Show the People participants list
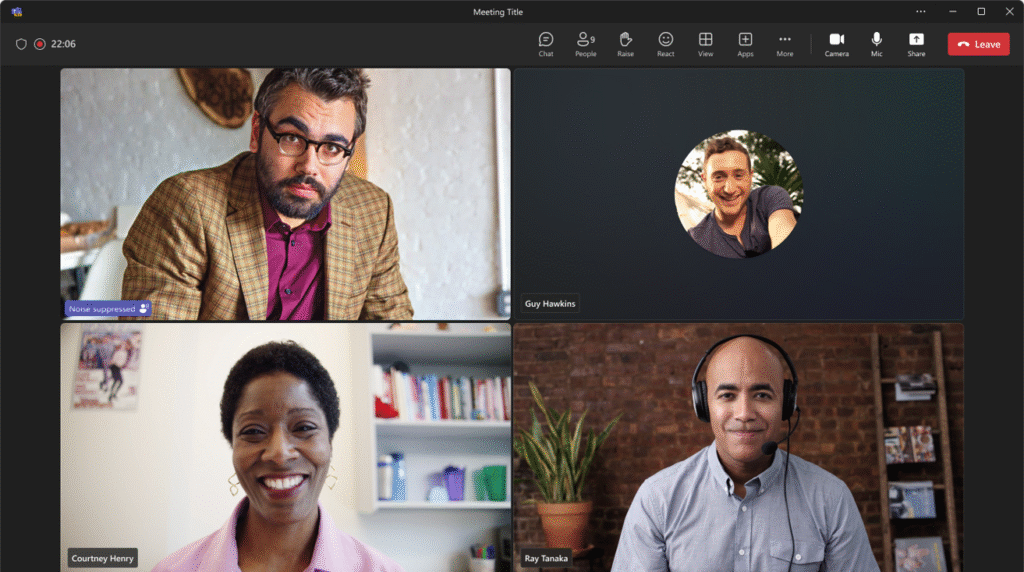This screenshot has width=1024, height=572. (586, 44)
